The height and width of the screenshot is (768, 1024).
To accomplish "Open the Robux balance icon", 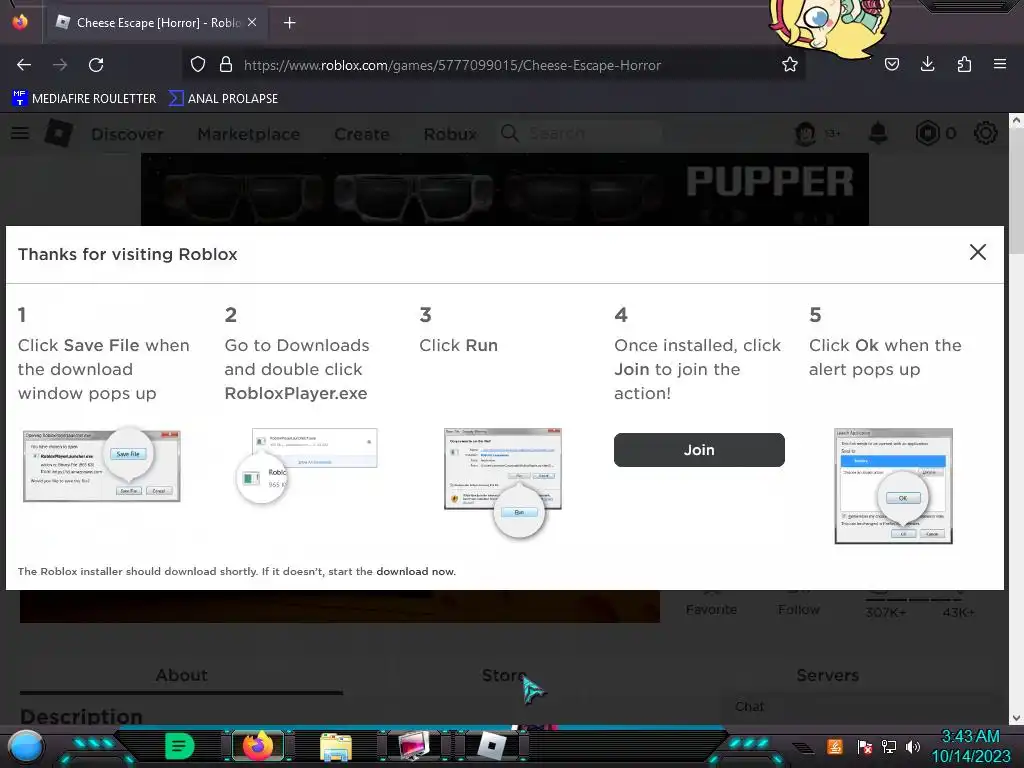I will 927,133.
